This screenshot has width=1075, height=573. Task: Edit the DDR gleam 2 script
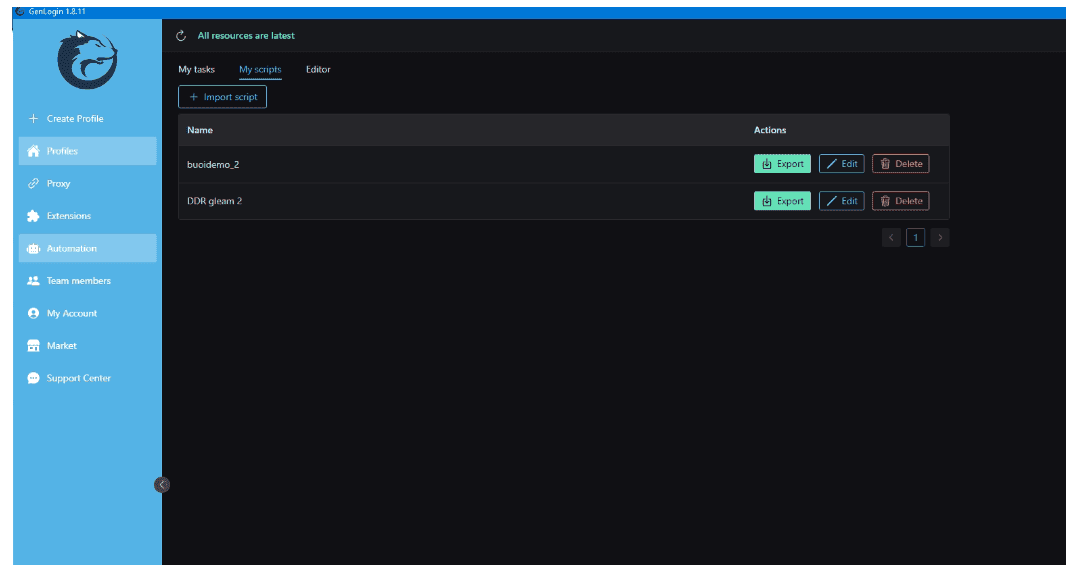(x=841, y=201)
